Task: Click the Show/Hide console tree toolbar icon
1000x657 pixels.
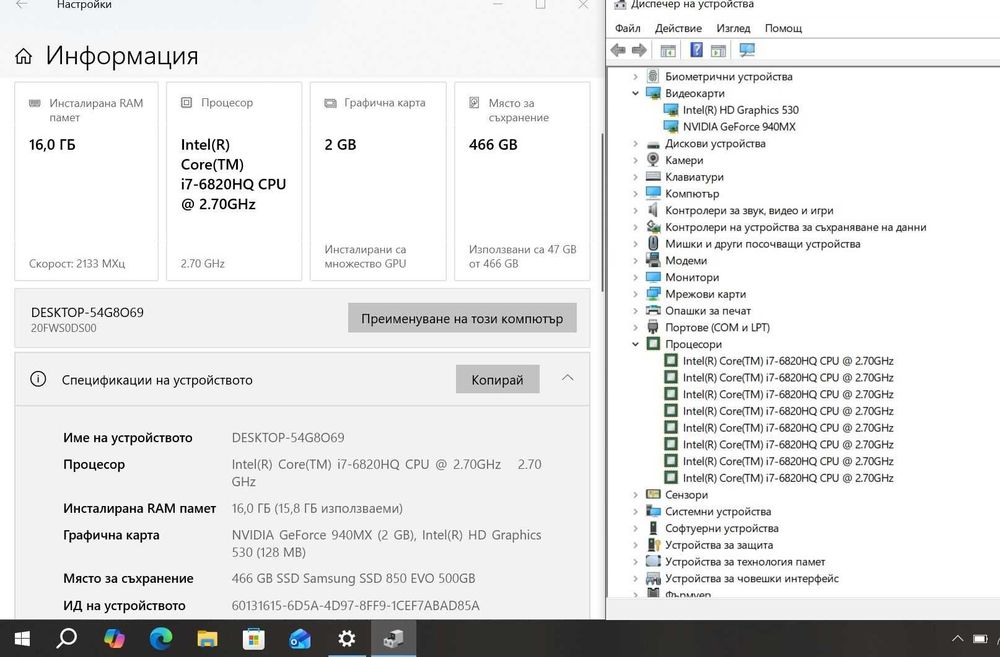Action: (668, 50)
